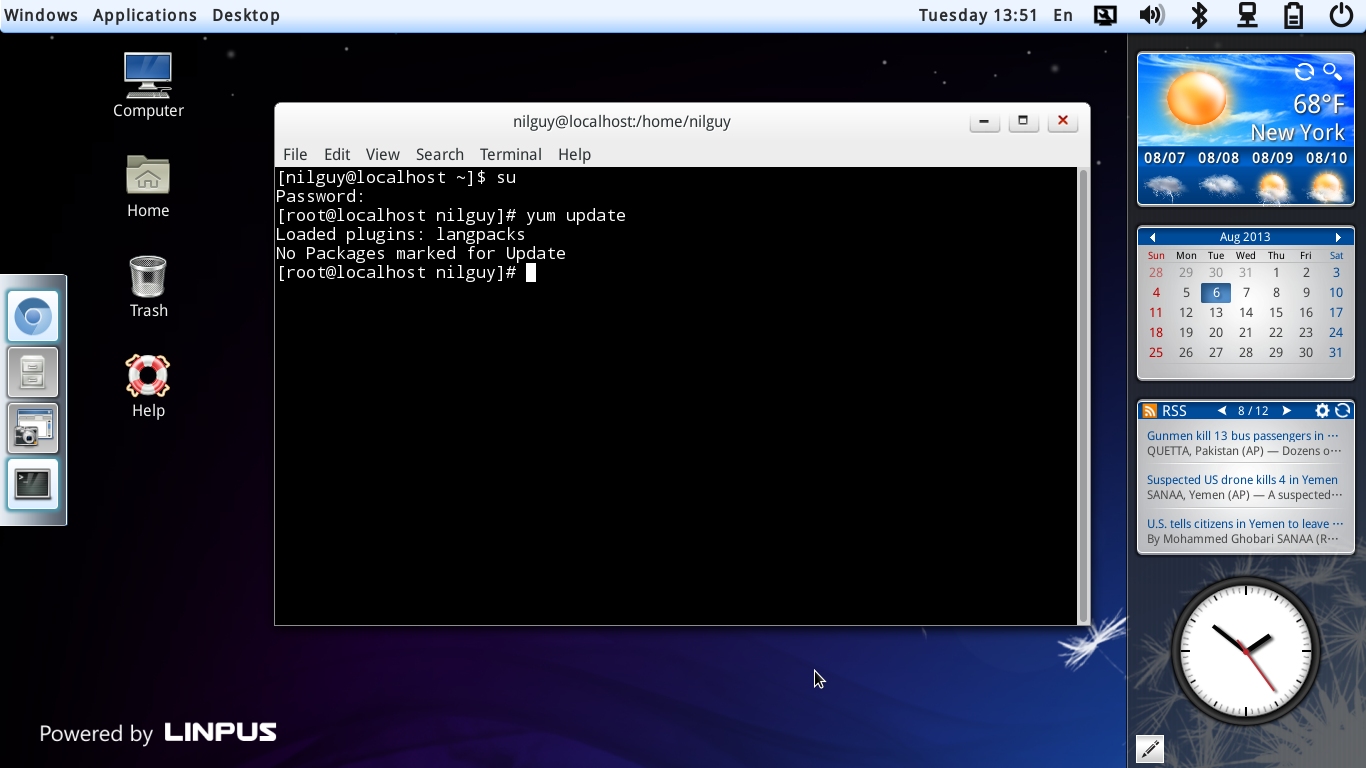The height and width of the screenshot is (768, 1366).
Task: Open the Suspected US drone kills 4 article
Action: (x=1241, y=480)
